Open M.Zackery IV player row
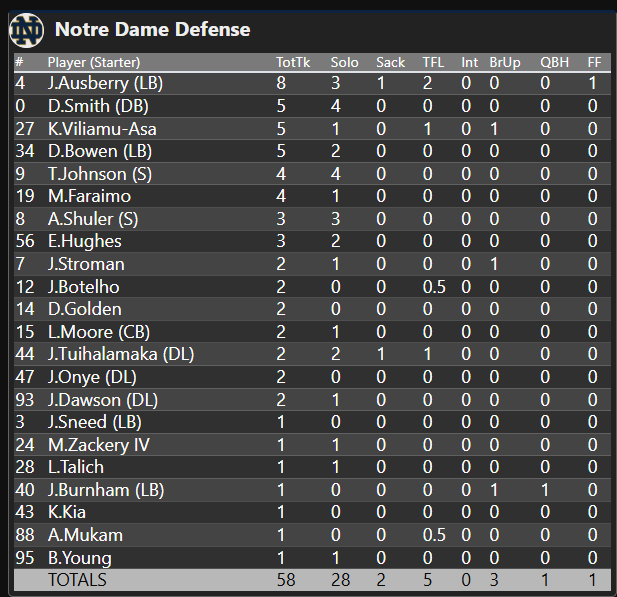 [x=98, y=444]
